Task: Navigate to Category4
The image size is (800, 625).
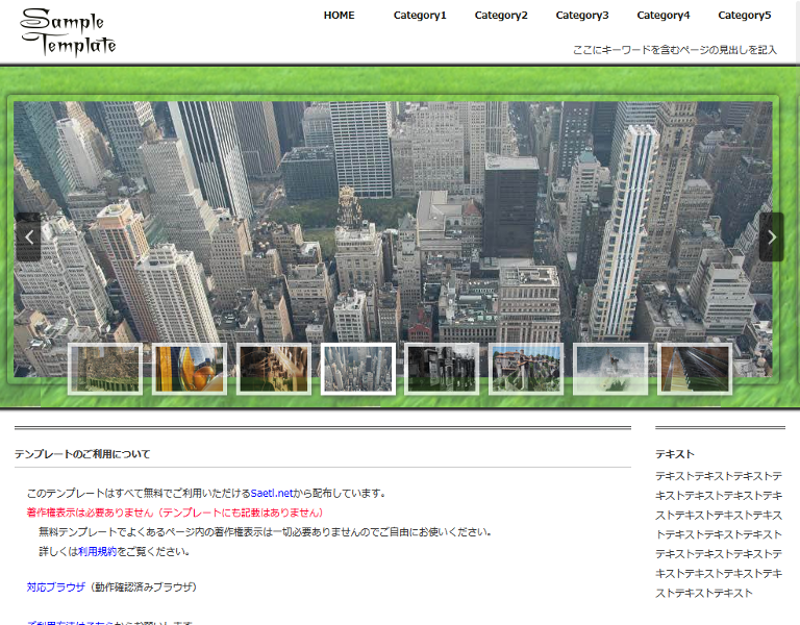Action: pyautogui.click(x=663, y=15)
